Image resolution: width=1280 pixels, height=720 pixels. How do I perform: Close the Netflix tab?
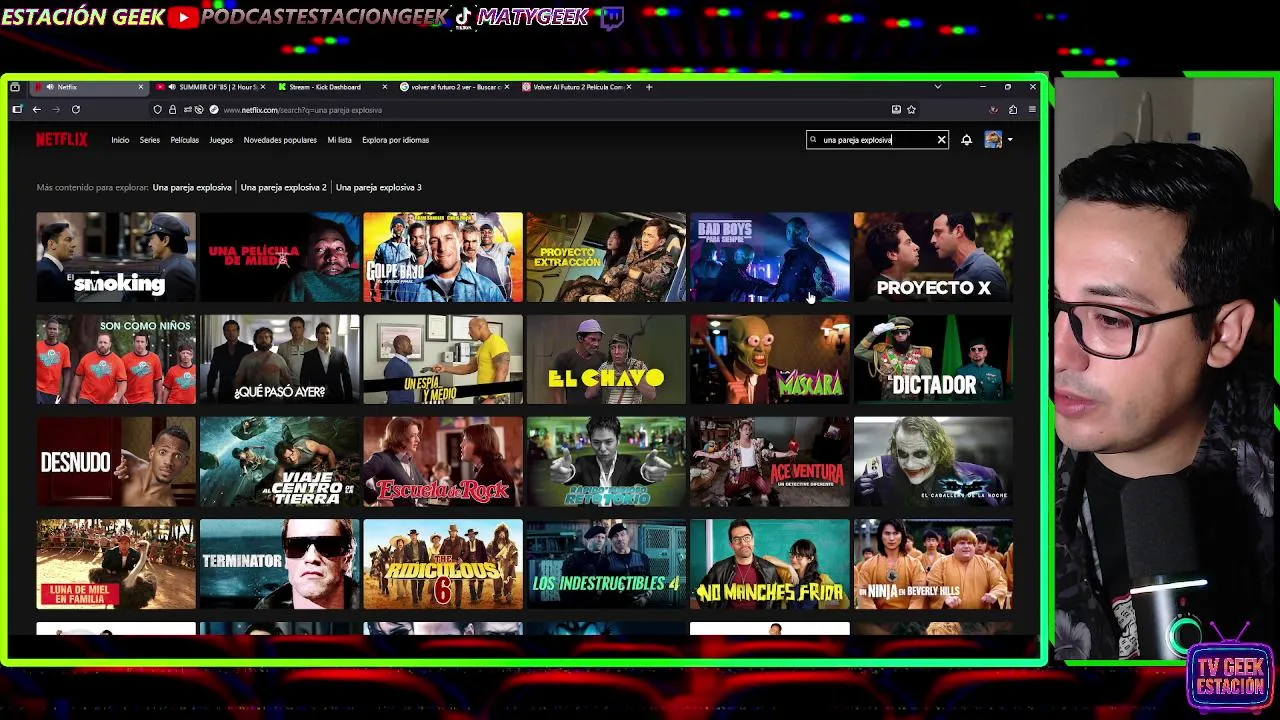pos(140,87)
